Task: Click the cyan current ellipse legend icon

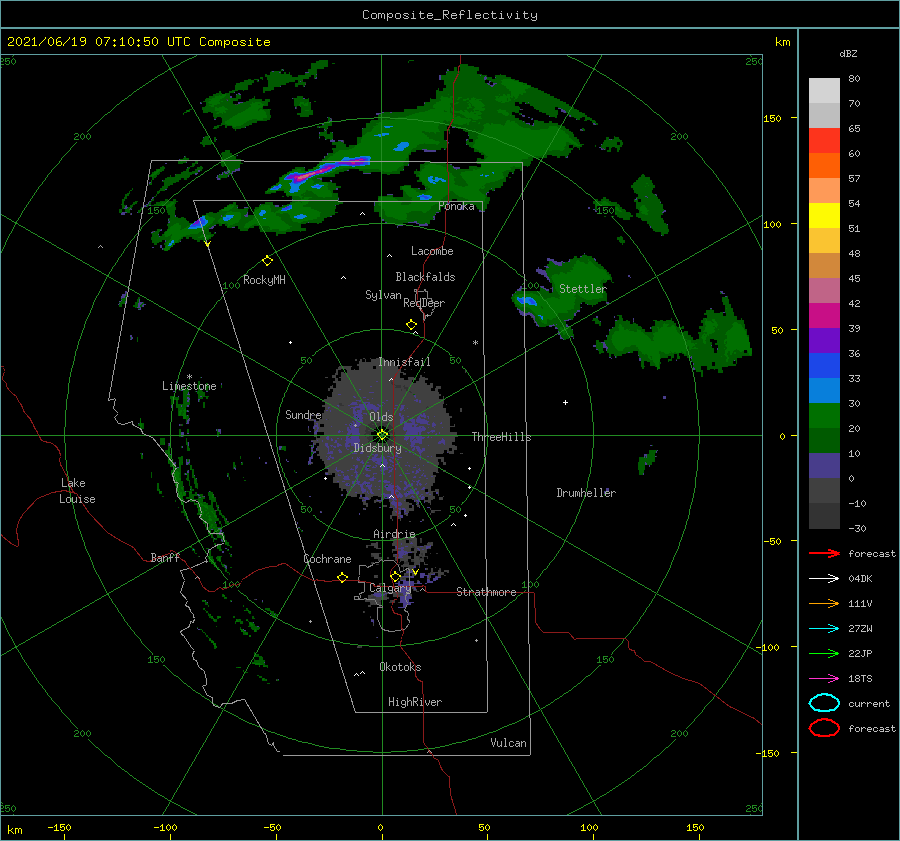Action: 824,703
